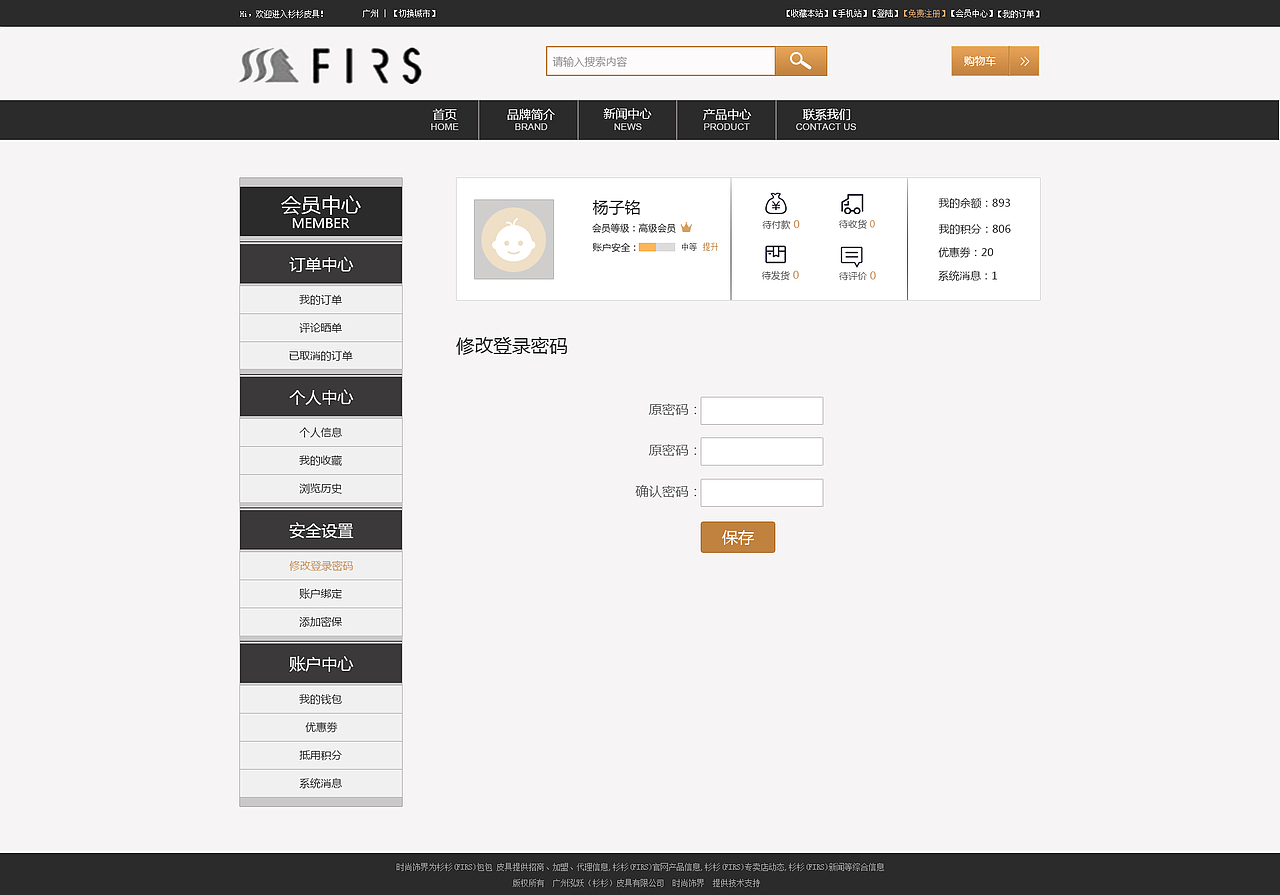Image resolution: width=1280 pixels, height=895 pixels.
Task: Select 修改登录密码 in the sidebar
Action: [320, 564]
